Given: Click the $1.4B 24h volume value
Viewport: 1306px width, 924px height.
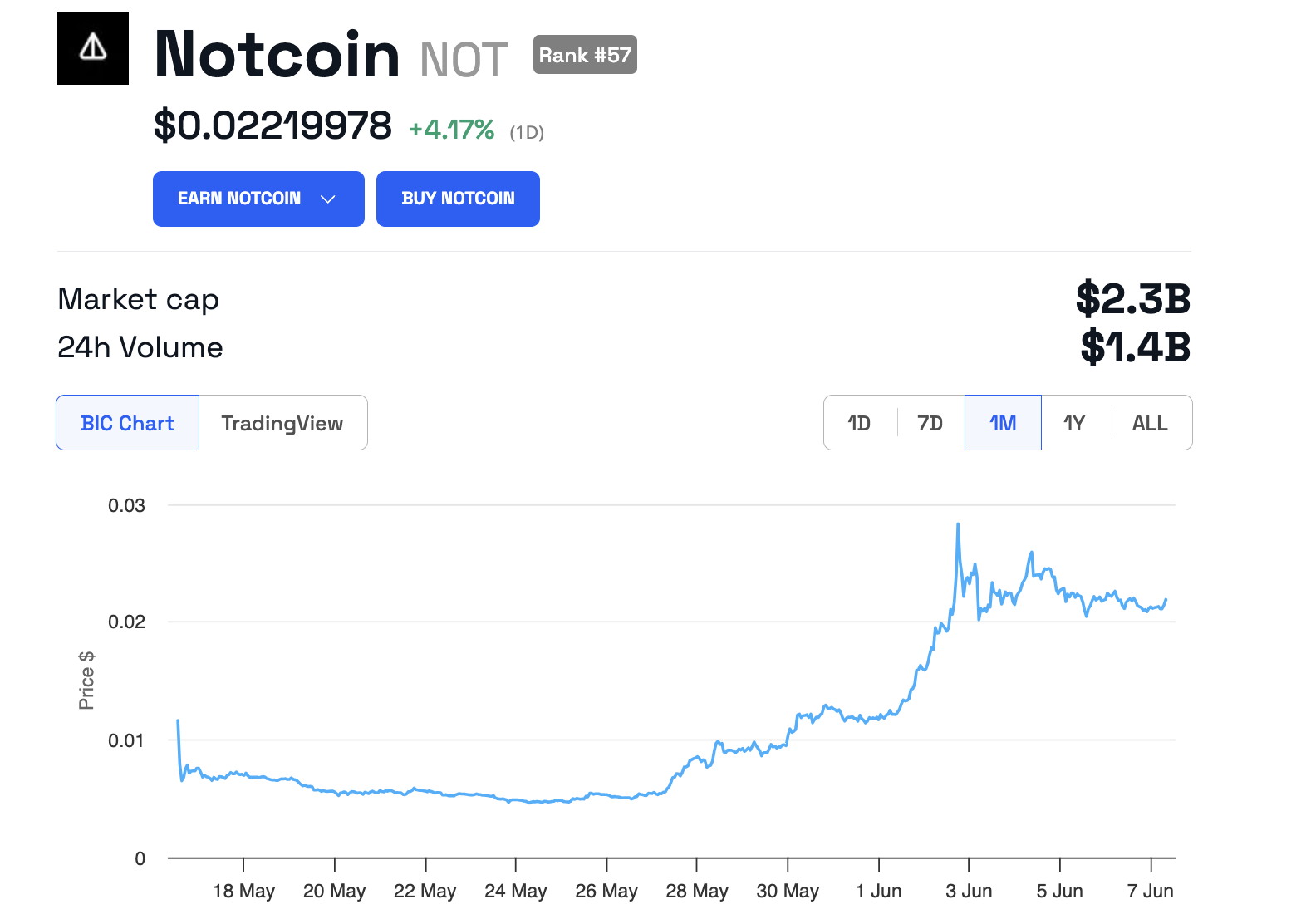Looking at the screenshot, I should (x=1135, y=347).
